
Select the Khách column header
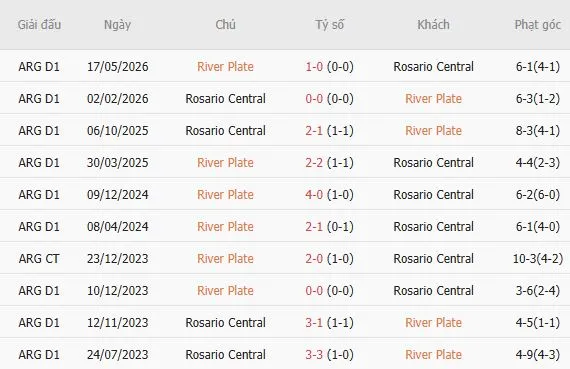click(433, 25)
